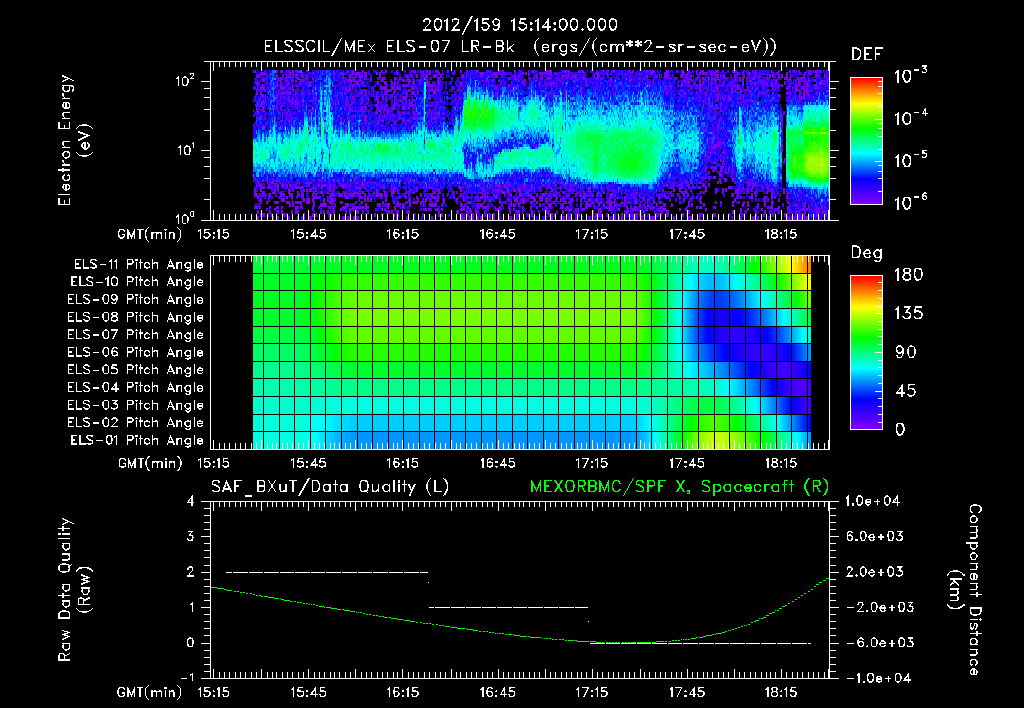Click the 10^-6 DEF scale value
1024x708 pixels.
[x=910, y=202]
